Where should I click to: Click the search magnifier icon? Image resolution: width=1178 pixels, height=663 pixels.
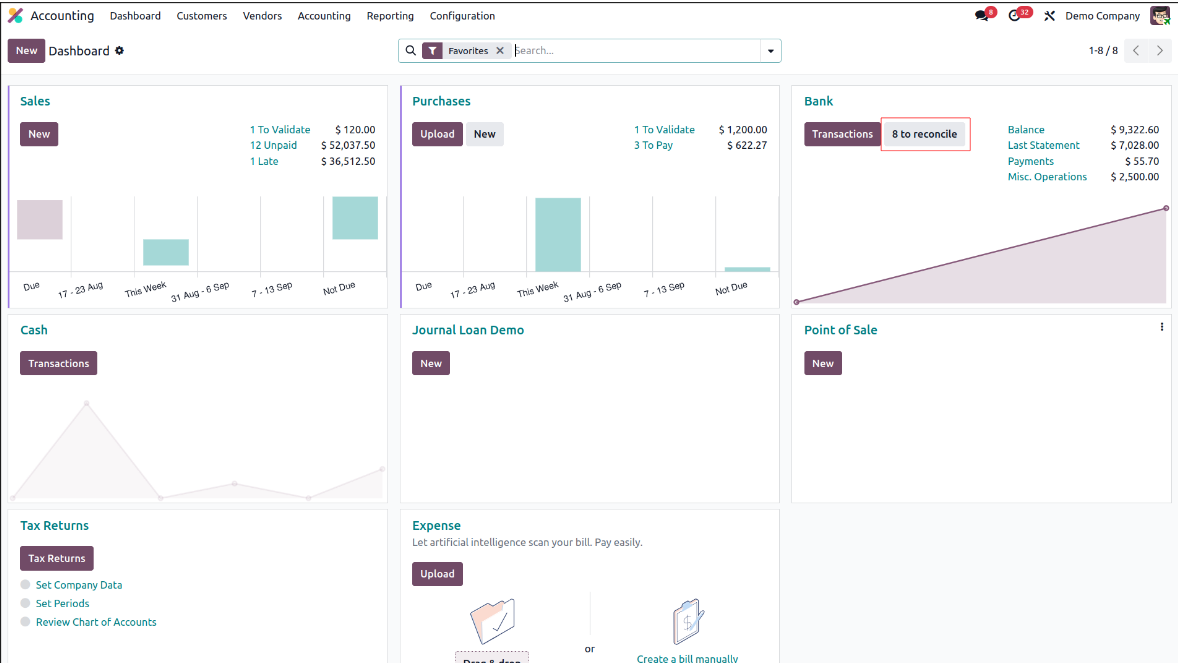pos(410,51)
